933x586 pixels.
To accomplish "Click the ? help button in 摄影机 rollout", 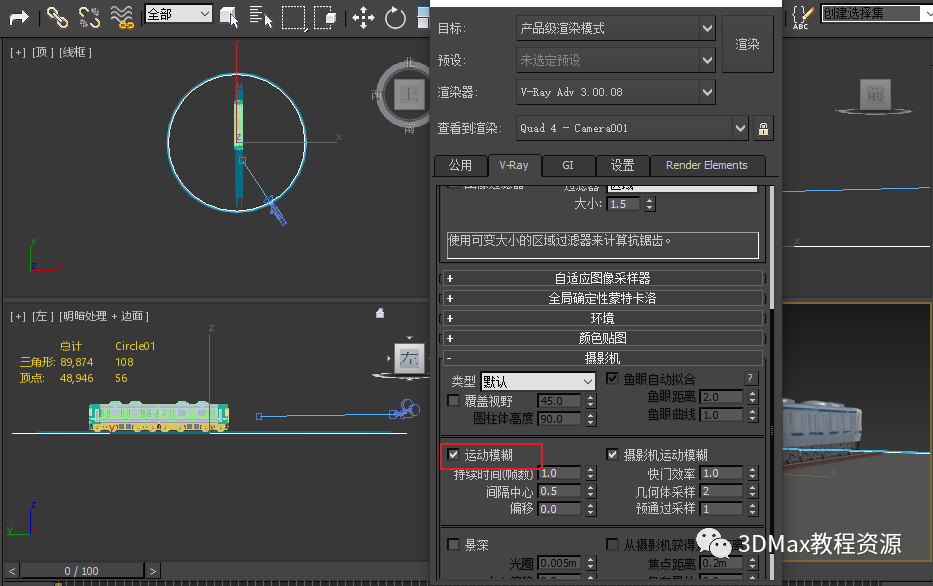I will point(750,378).
